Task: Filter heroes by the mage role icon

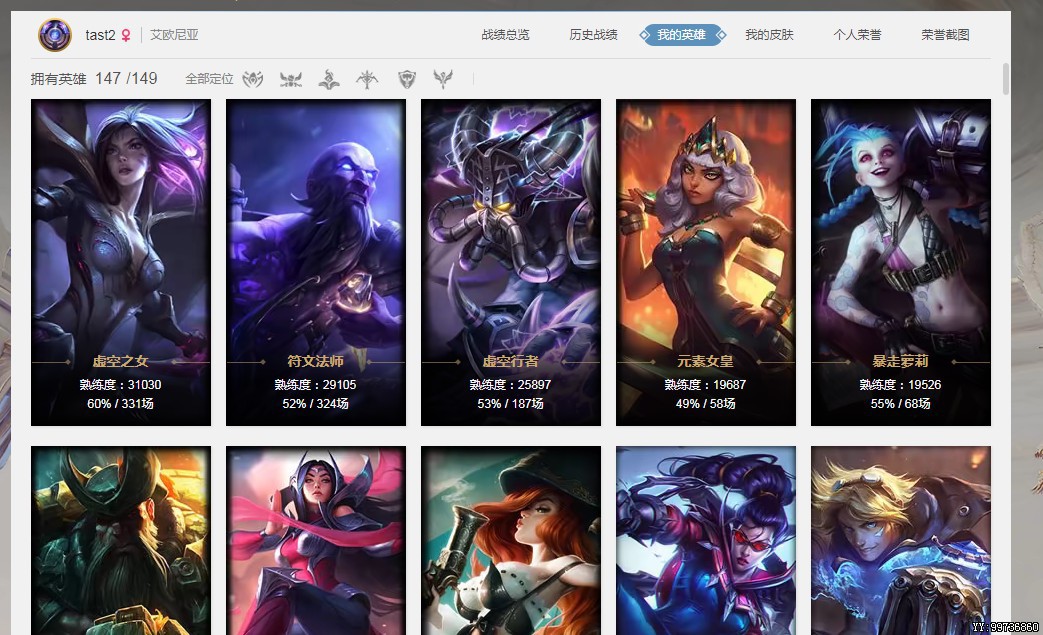Action: 329,80
